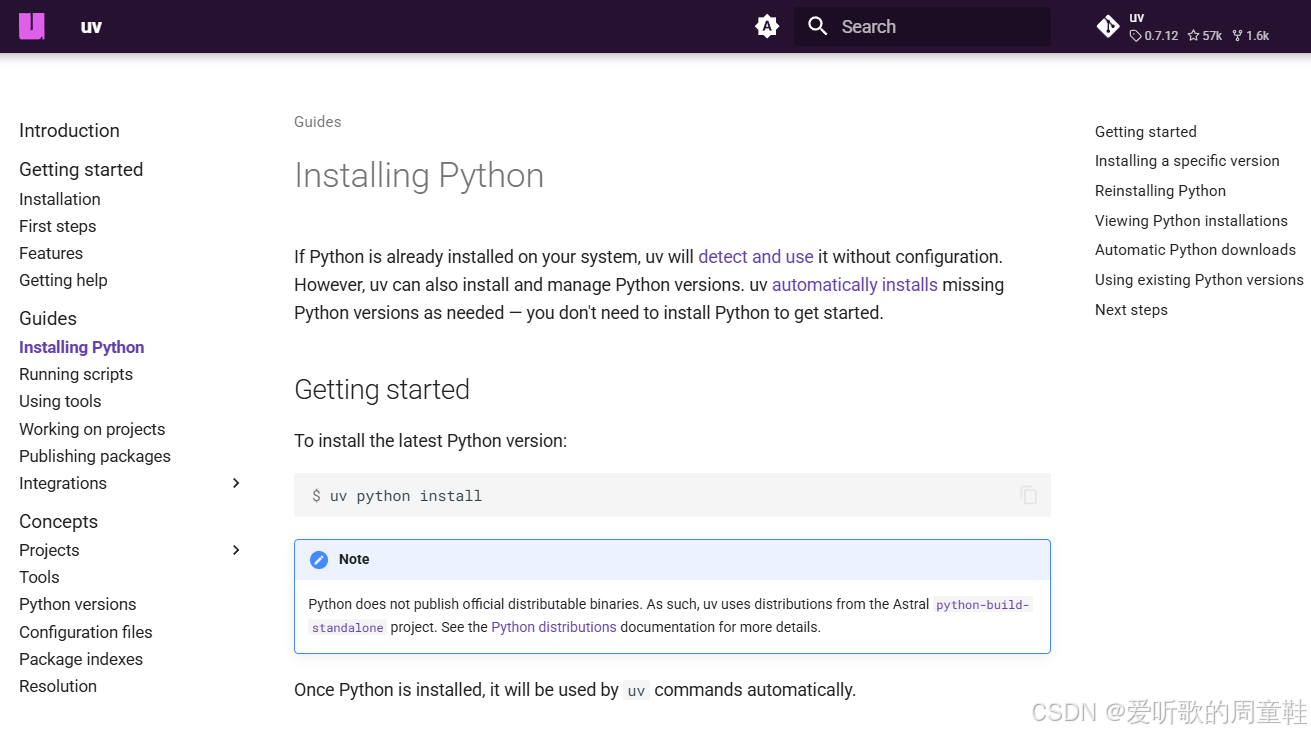Open Projects under Concepts in the sidebar

click(49, 550)
